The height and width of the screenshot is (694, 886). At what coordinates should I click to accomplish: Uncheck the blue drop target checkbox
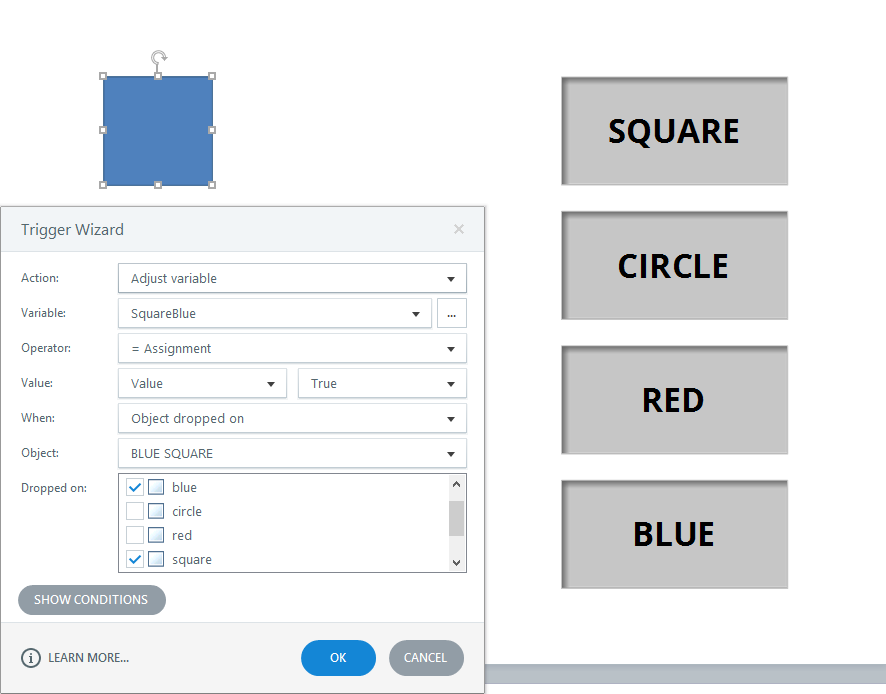(134, 487)
